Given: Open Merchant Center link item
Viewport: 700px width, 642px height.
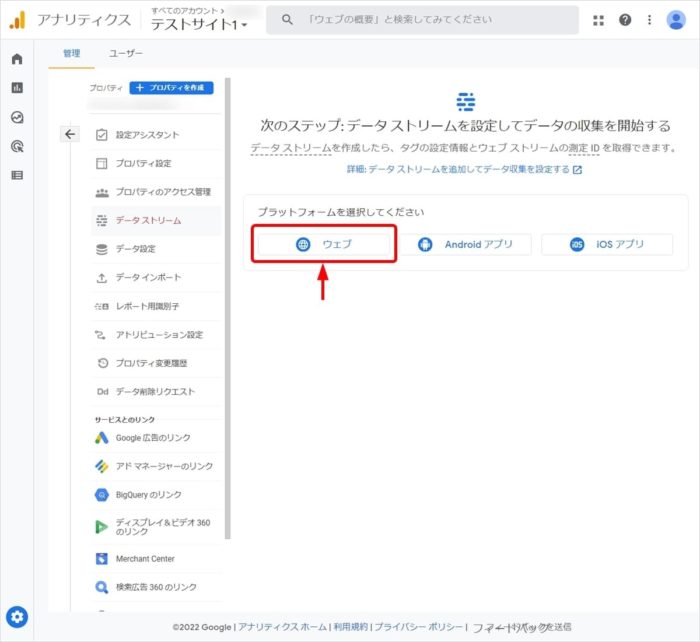Looking at the screenshot, I should click(x=155, y=559).
